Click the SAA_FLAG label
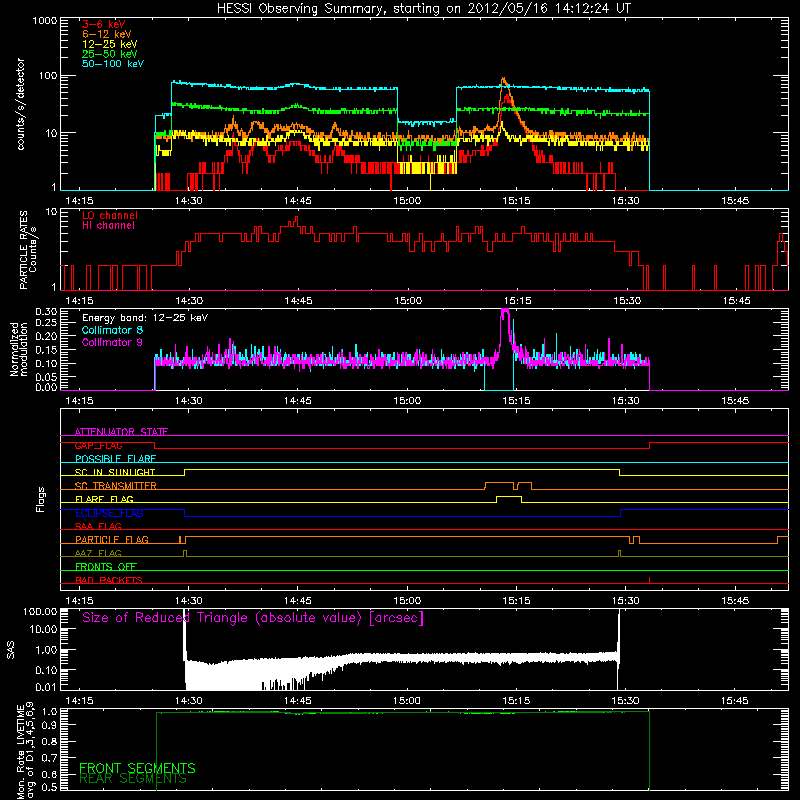The image size is (800, 800). coord(98,526)
